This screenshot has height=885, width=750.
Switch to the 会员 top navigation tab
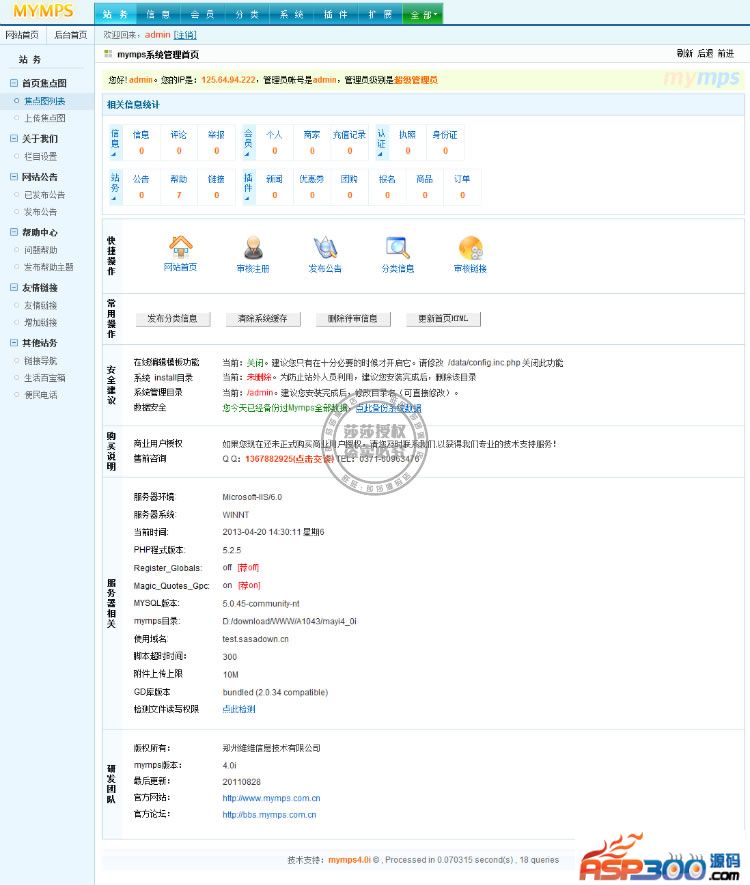point(203,15)
